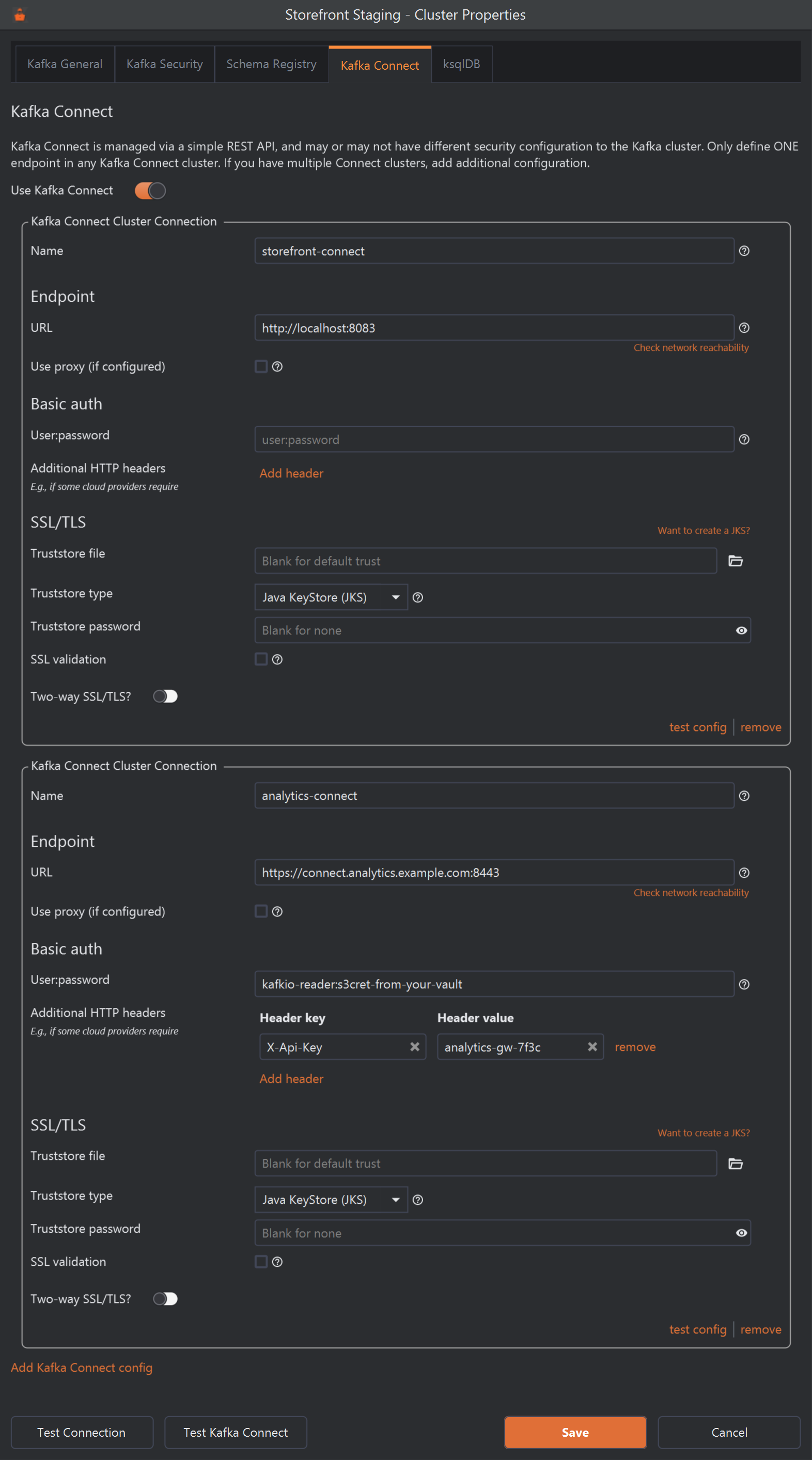This screenshot has height=1460, width=812.
Task: Click Test Connection button
Action: click(82, 1432)
